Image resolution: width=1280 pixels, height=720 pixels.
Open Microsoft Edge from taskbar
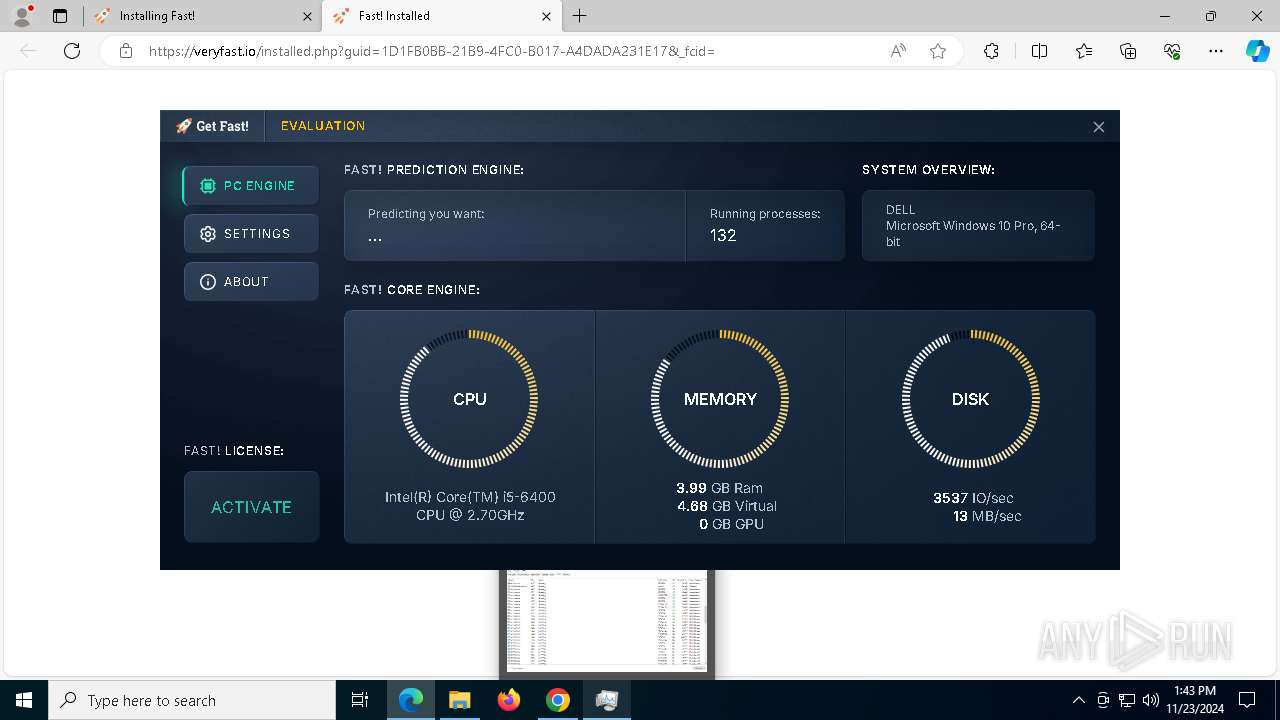click(411, 700)
